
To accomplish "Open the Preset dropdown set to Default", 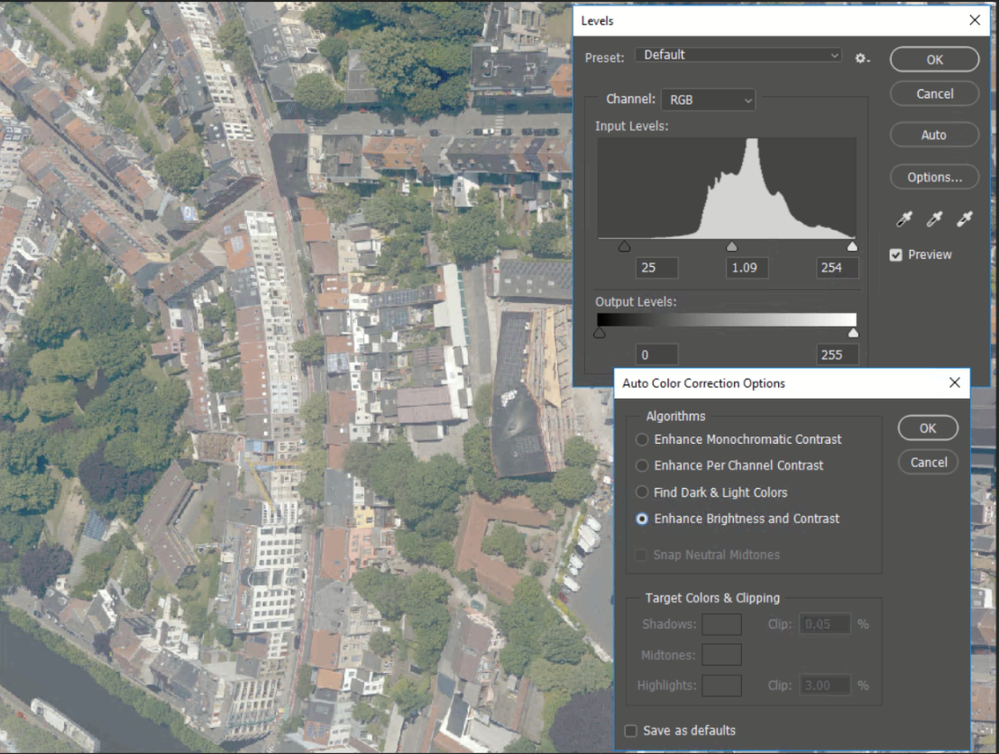I will pyautogui.click(x=738, y=55).
